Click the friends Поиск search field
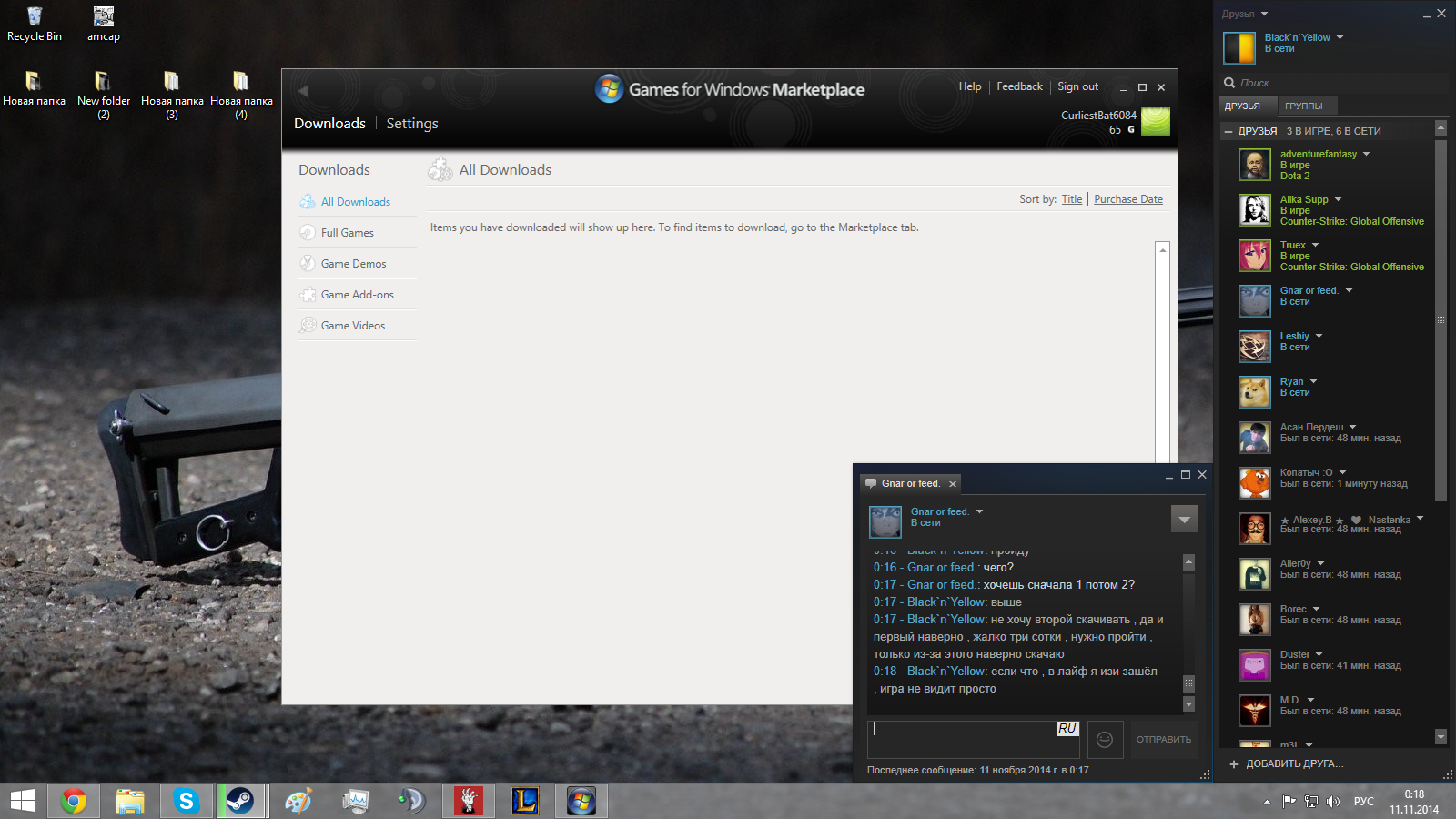Viewport: 1456px width, 819px height. coord(1334,83)
